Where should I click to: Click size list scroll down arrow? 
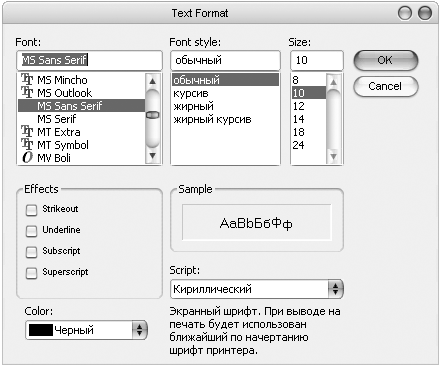pos(333,156)
